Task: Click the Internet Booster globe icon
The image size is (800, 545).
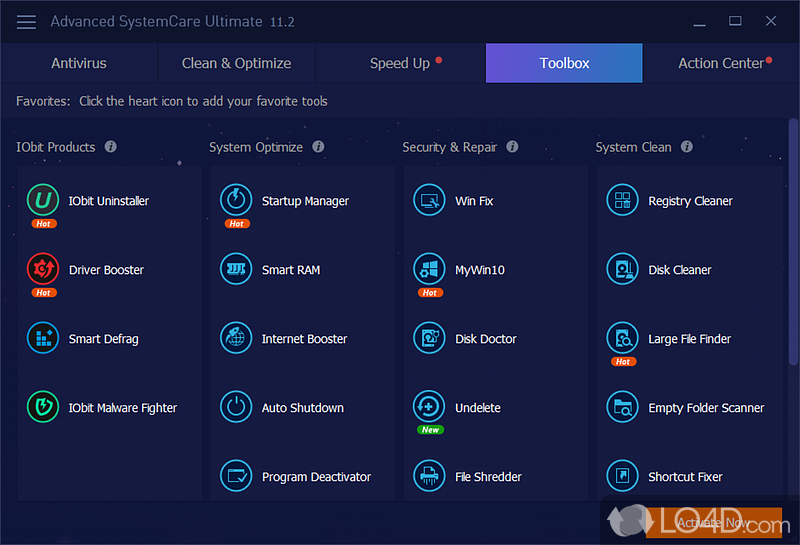Action: [236, 338]
